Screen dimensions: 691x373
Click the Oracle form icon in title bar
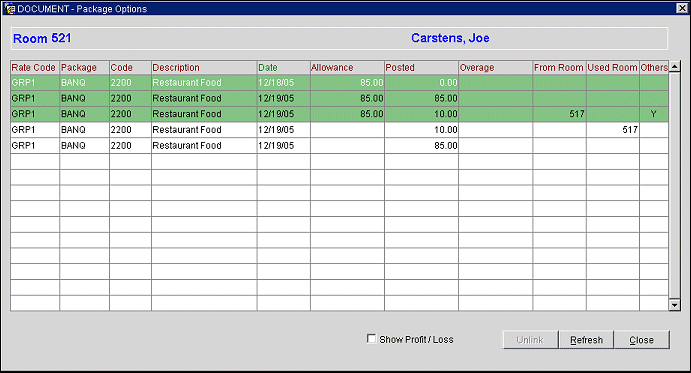10,8
